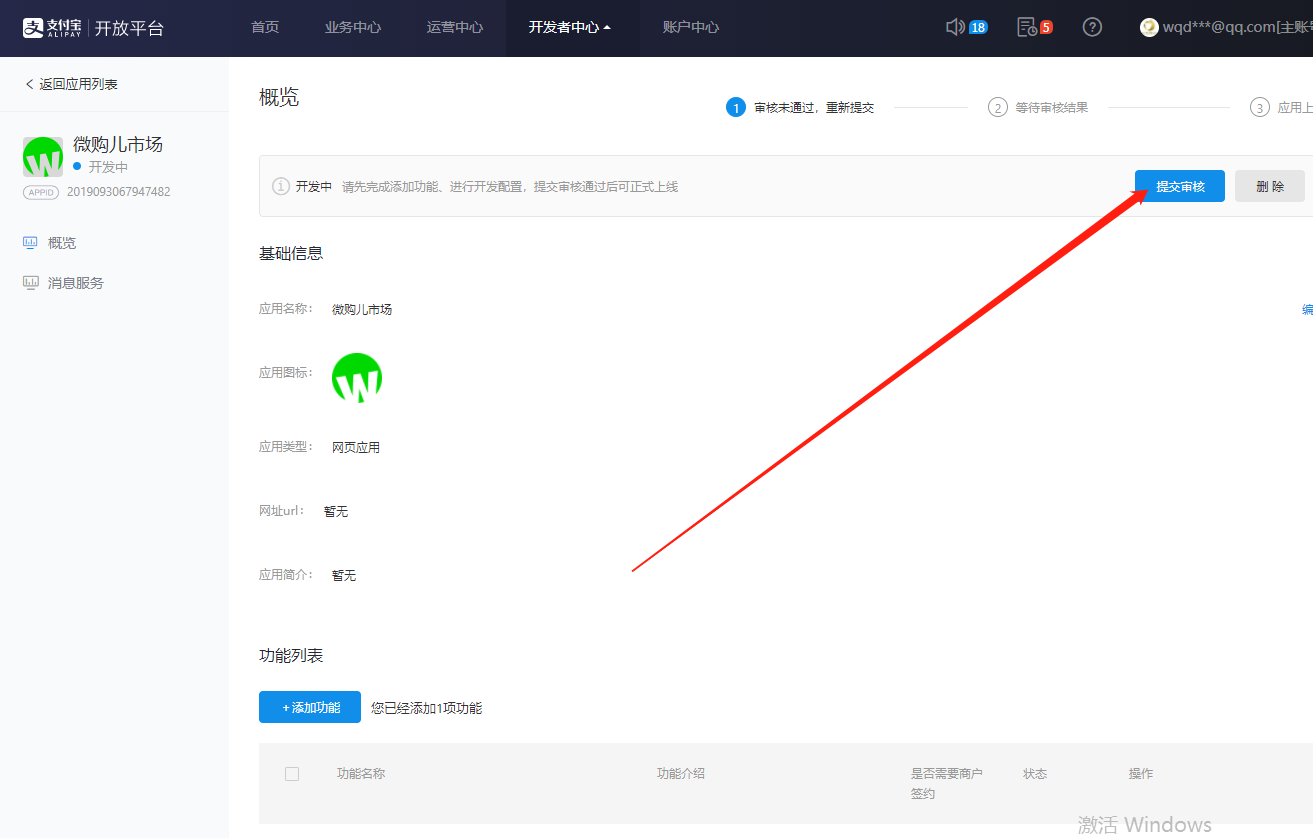Open the pending tasks list icon
The height and width of the screenshot is (838, 1313).
tap(1027, 27)
